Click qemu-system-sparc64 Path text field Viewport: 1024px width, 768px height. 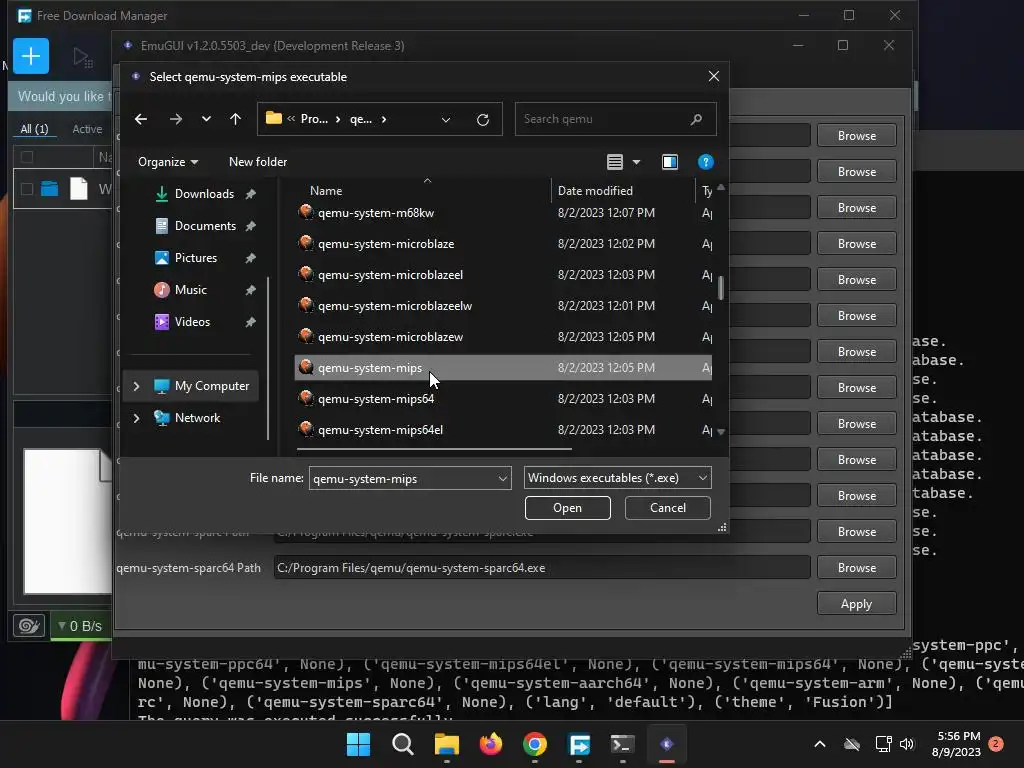541,568
